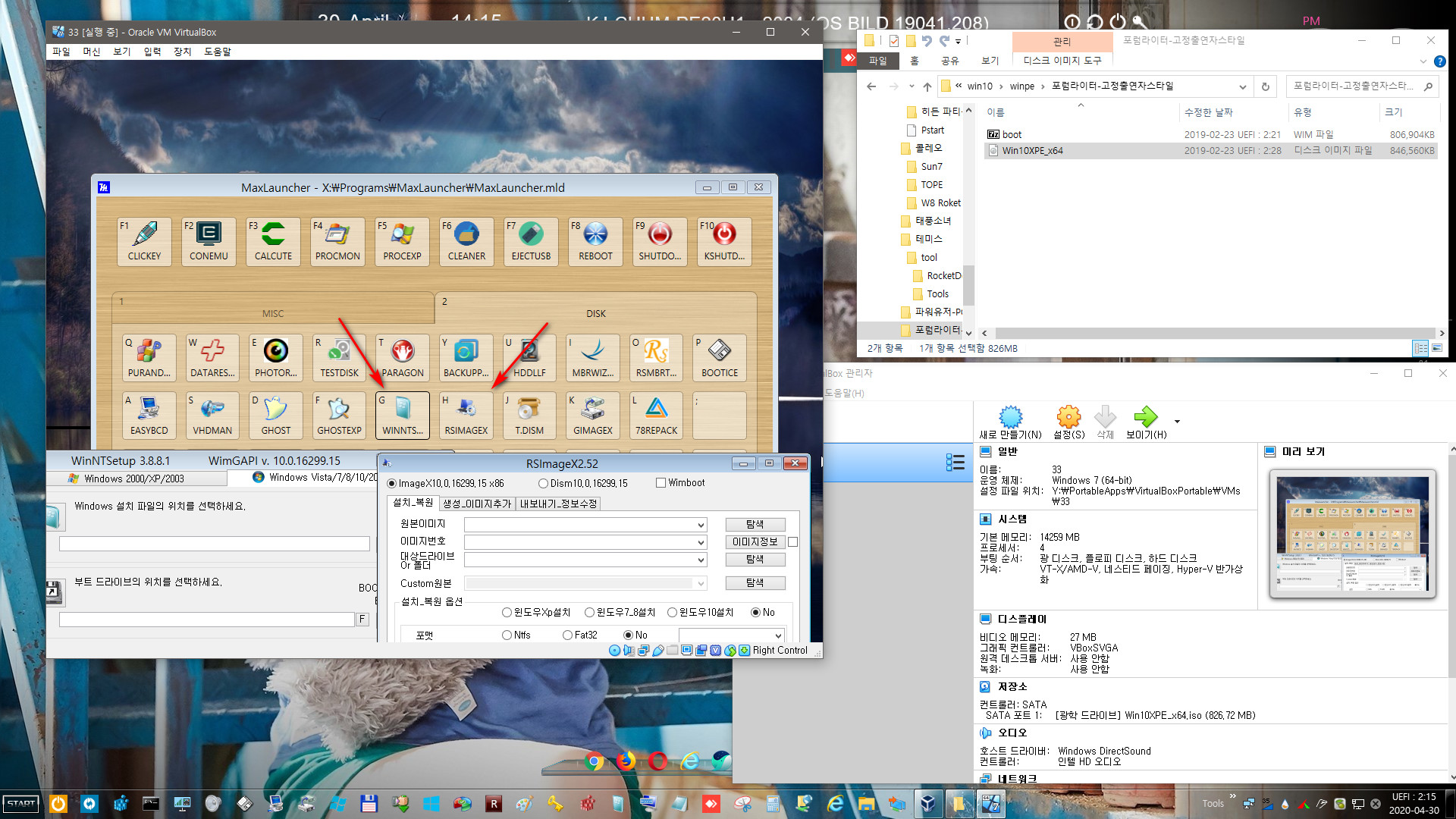Select Win10XPE_x64 file in Explorer

tap(1210, 151)
